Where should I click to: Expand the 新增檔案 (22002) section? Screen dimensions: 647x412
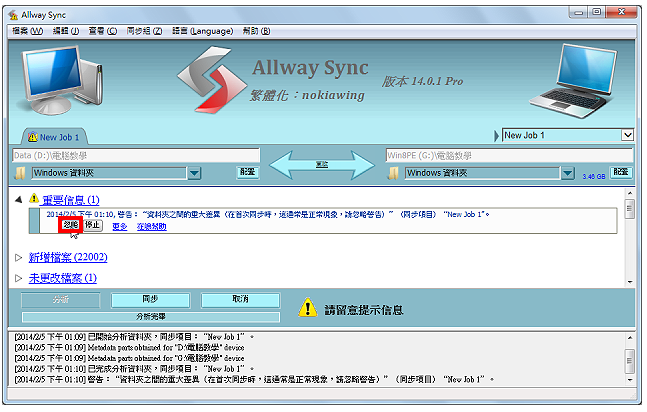pos(19,258)
